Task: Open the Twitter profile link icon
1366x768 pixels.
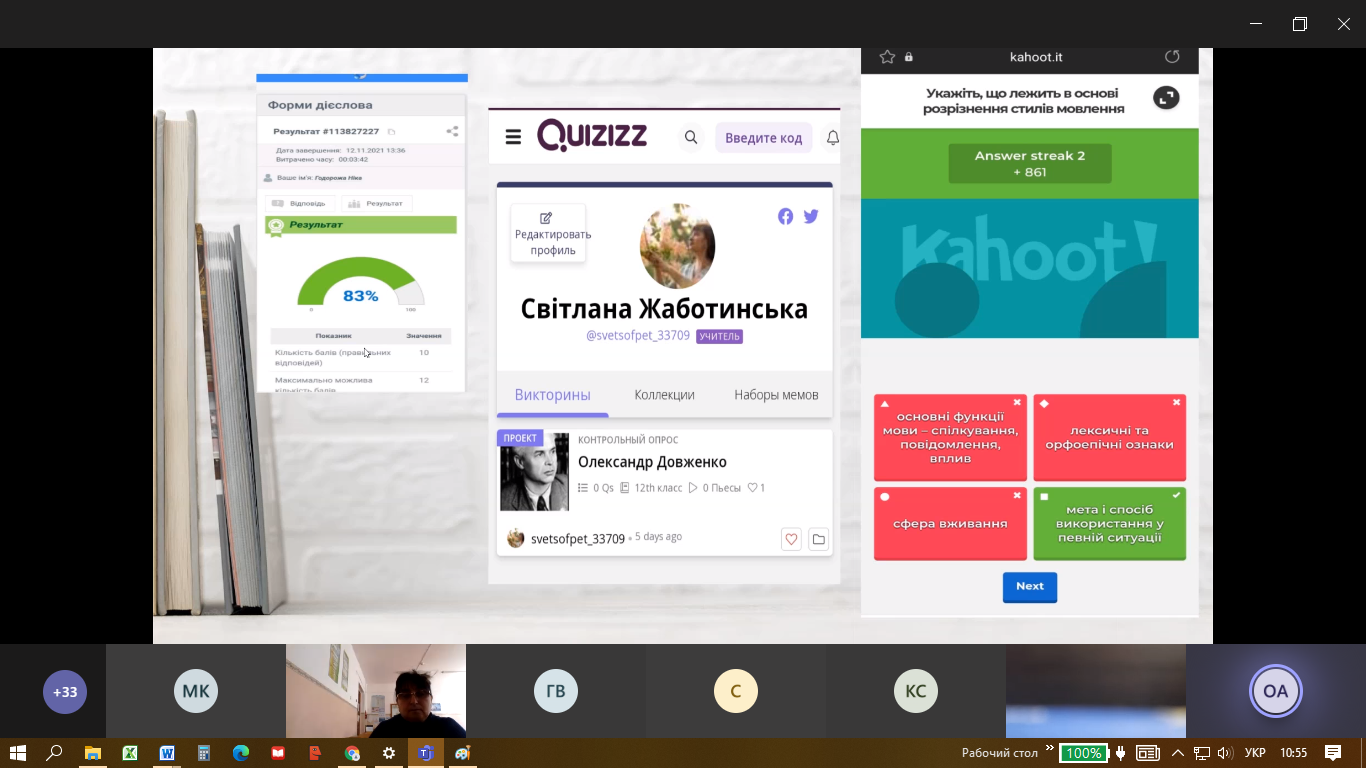Action: (x=811, y=216)
